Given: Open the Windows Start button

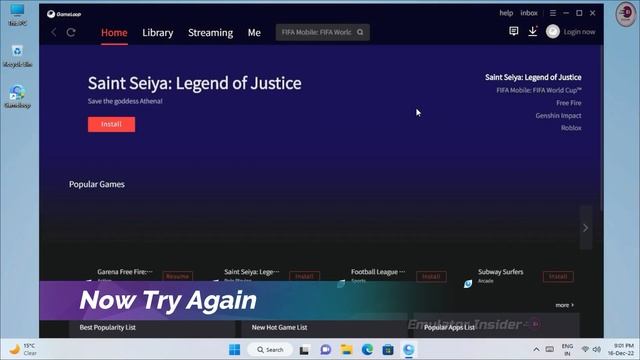Looking at the screenshot, I should coord(235,349).
